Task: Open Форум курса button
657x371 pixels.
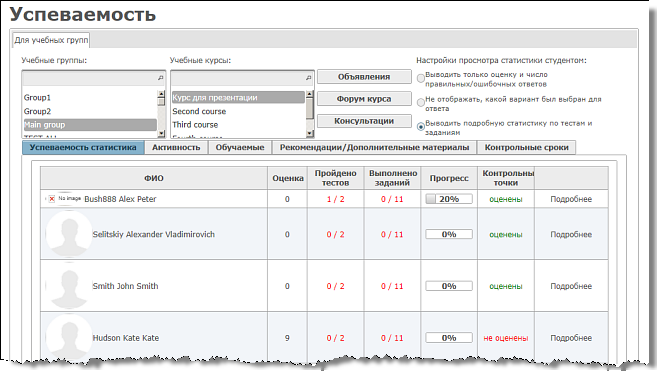Action: (x=364, y=99)
